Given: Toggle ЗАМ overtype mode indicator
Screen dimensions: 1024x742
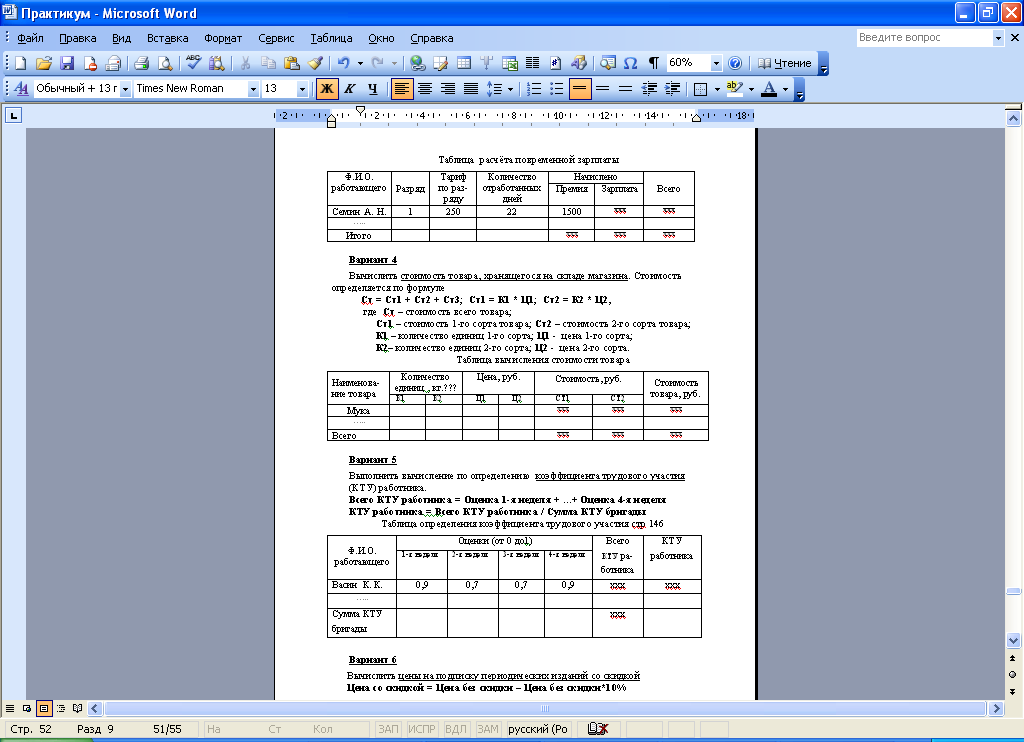Looking at the screenshot, I should [488, 729].
